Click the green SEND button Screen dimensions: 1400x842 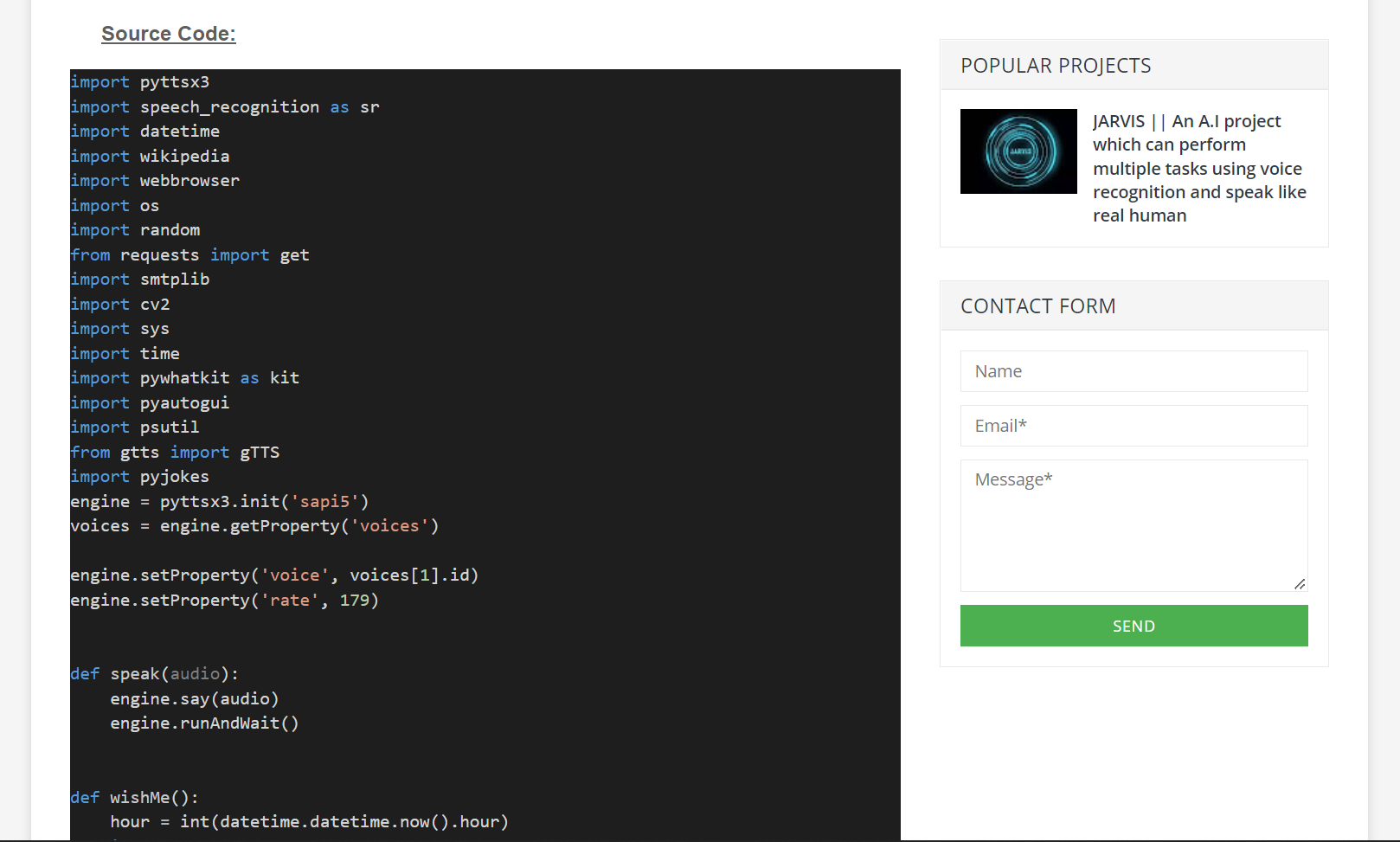click(1133, 626)
